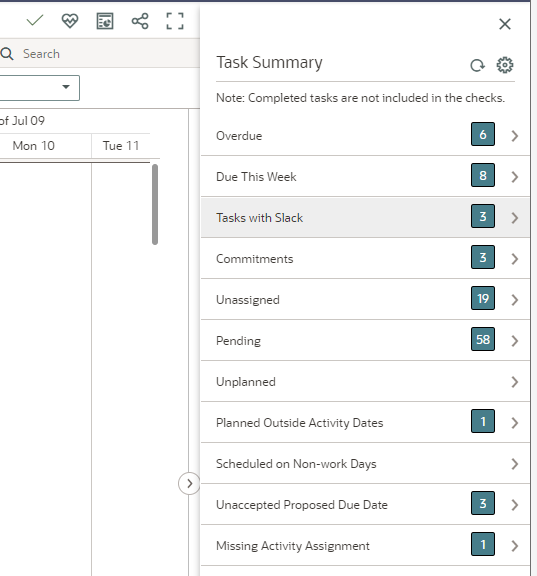Open Due This Week tasks
This screenshot has width=537, height=576.
[x=365, y=177]
